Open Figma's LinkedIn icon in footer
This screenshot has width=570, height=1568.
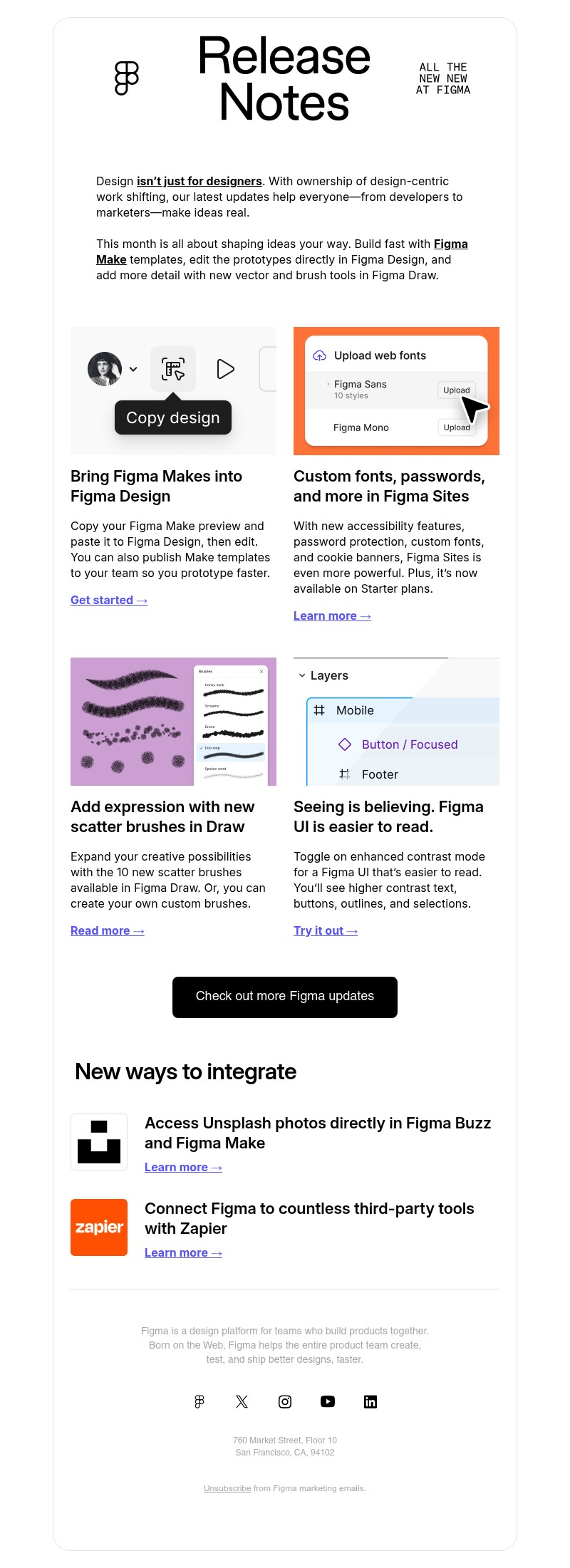(370, 1401)
